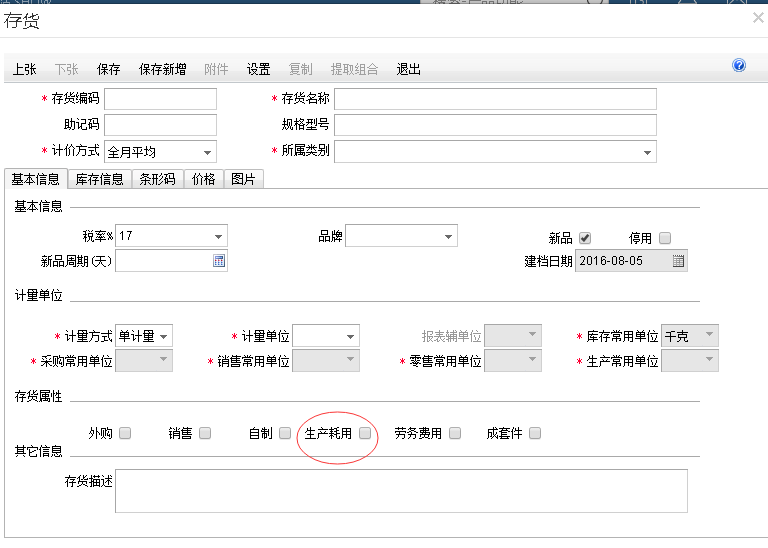Enable the 停用 checkbox

point(665,238)
